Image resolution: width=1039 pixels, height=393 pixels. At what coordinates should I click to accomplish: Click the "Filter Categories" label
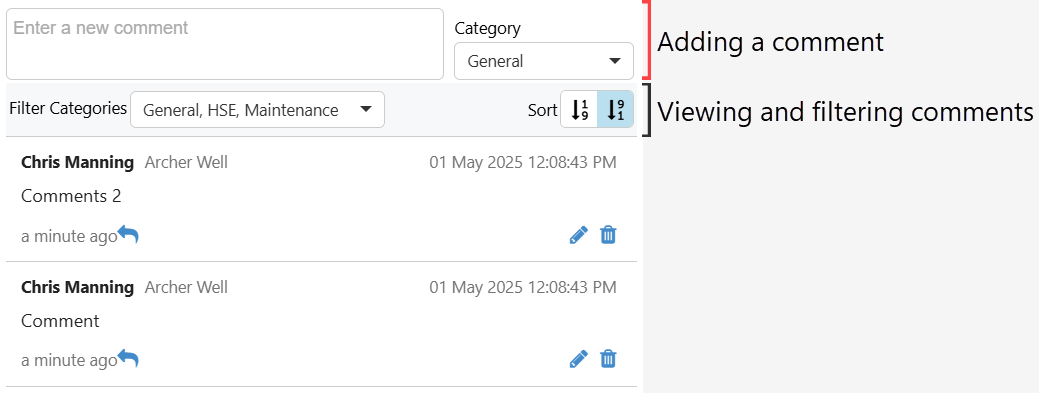click(x=68, y=108)
